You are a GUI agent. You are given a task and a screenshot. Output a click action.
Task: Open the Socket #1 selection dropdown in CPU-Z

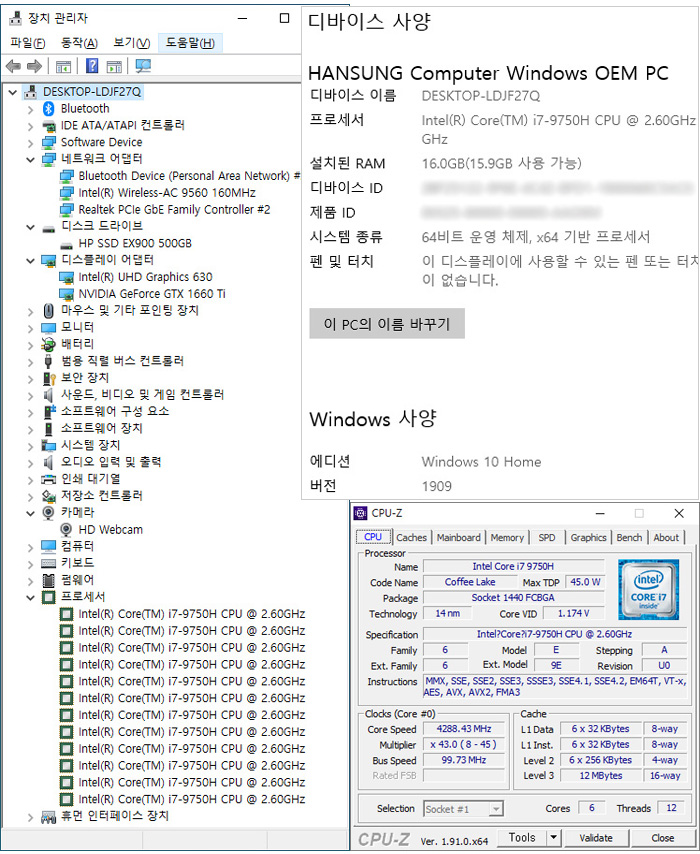pos(496,809)
